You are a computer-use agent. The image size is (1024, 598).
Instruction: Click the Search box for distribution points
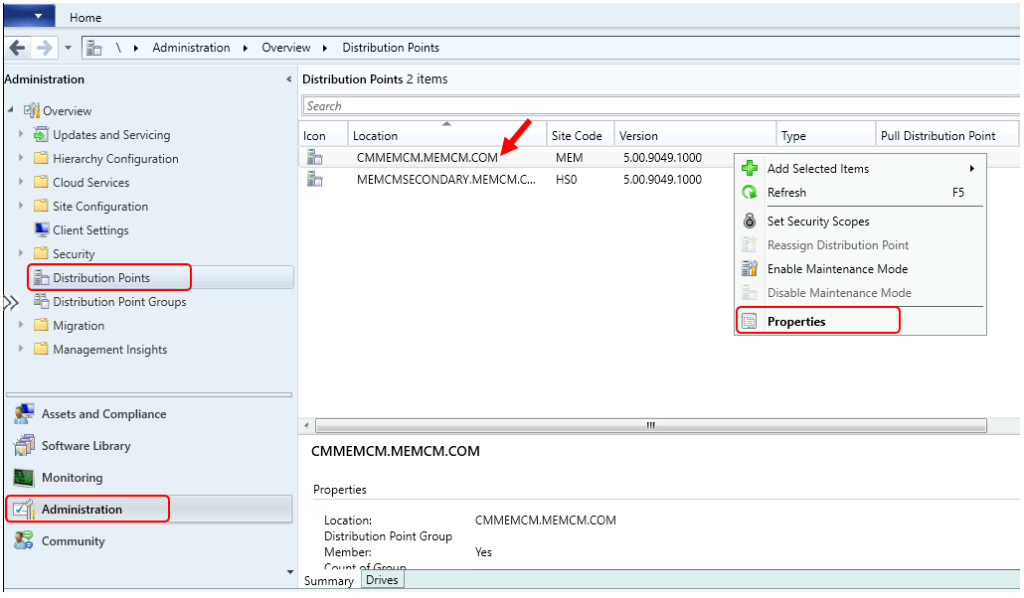pos(660,106)
